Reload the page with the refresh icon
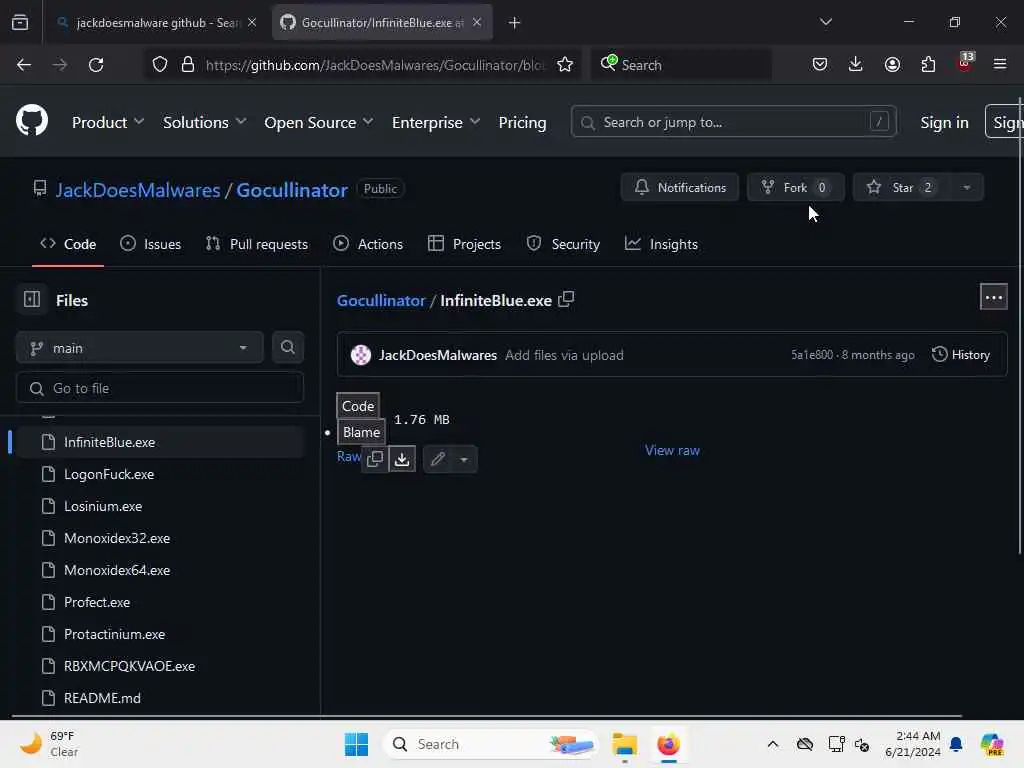The height and width of the screenshot is (768, 1024). click(x=96, y=65)
